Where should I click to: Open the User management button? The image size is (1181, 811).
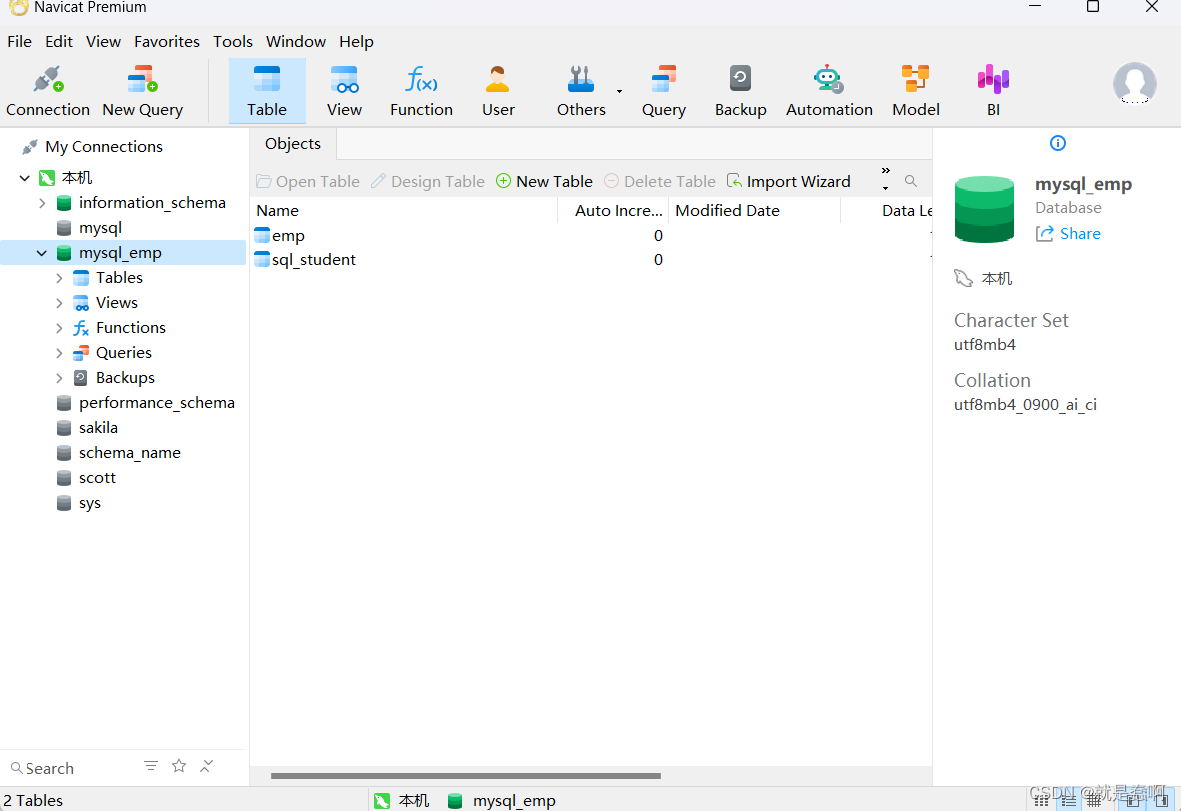click(498, 91)
